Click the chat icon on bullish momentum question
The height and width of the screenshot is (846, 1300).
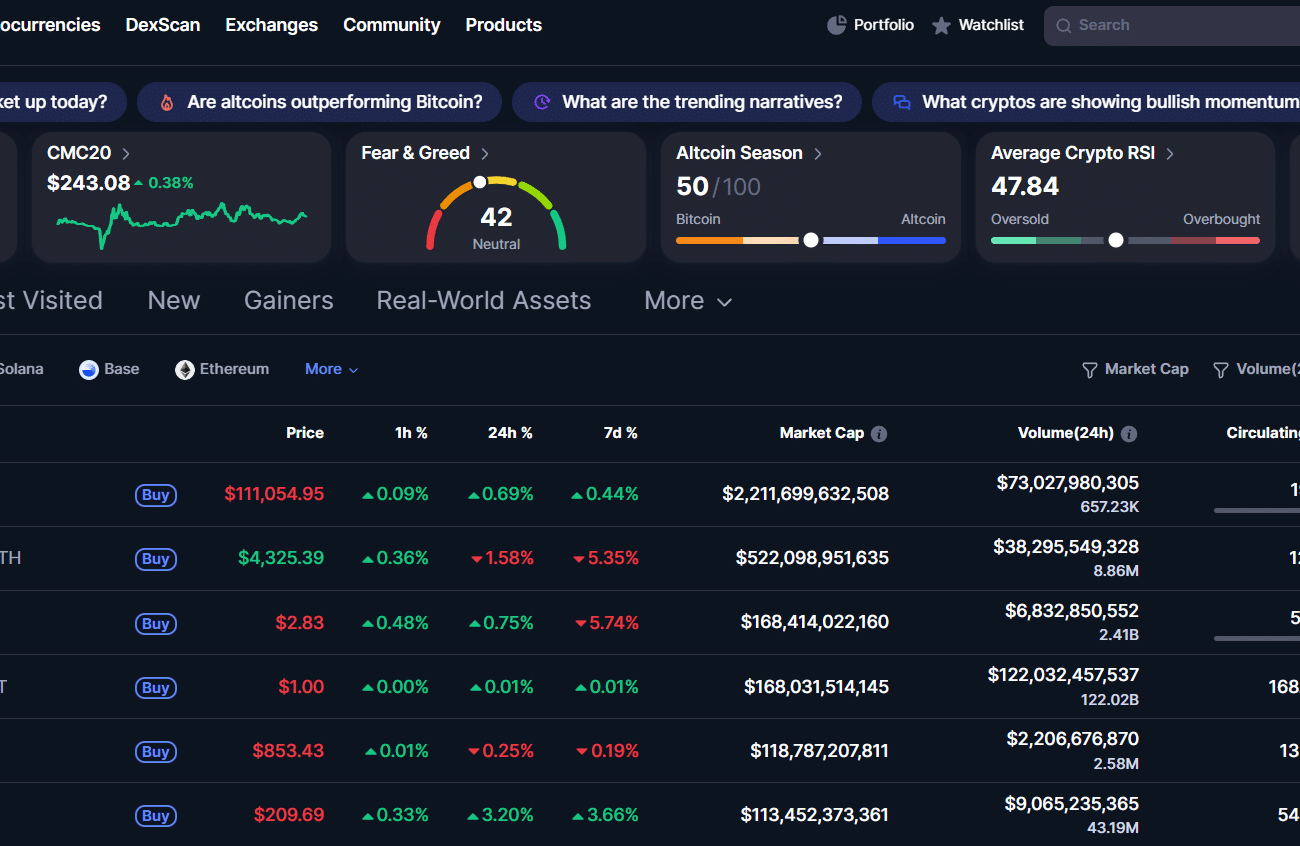902,102
